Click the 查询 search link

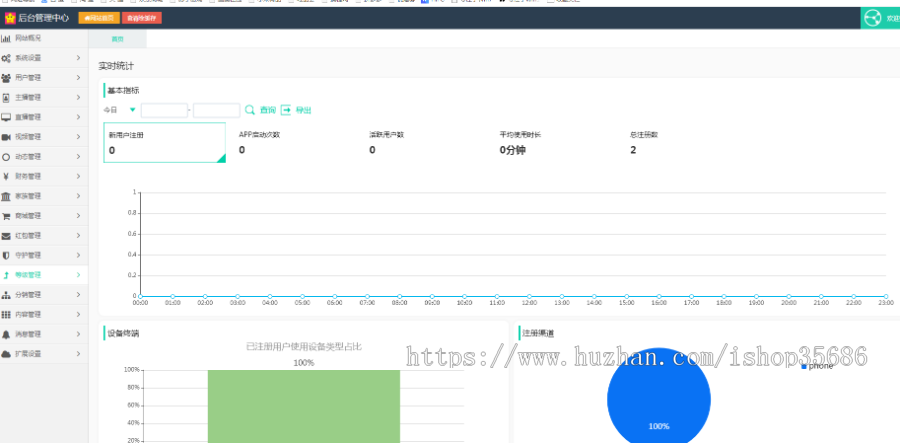[x=268, y=110]
